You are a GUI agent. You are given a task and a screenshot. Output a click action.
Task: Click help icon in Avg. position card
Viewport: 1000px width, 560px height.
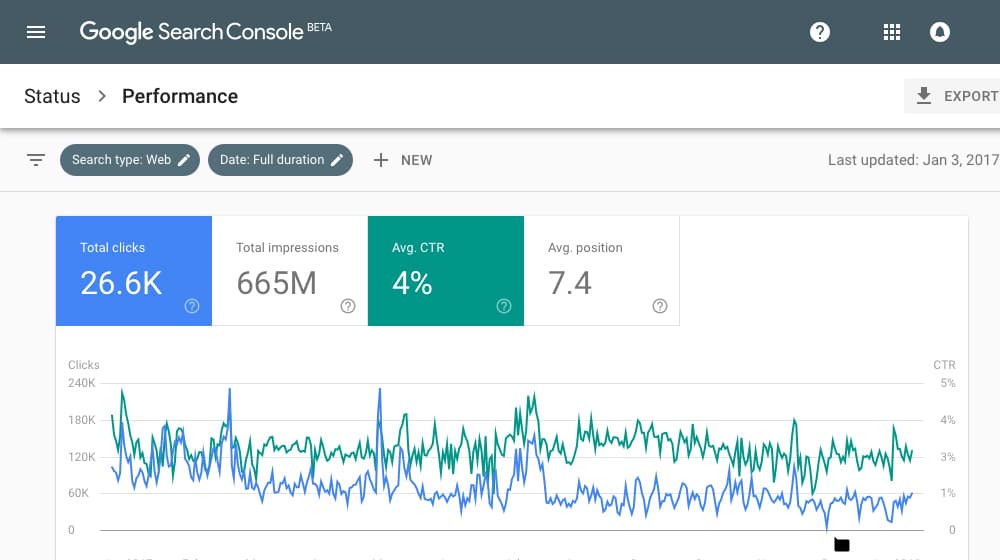tap(660, 306)
